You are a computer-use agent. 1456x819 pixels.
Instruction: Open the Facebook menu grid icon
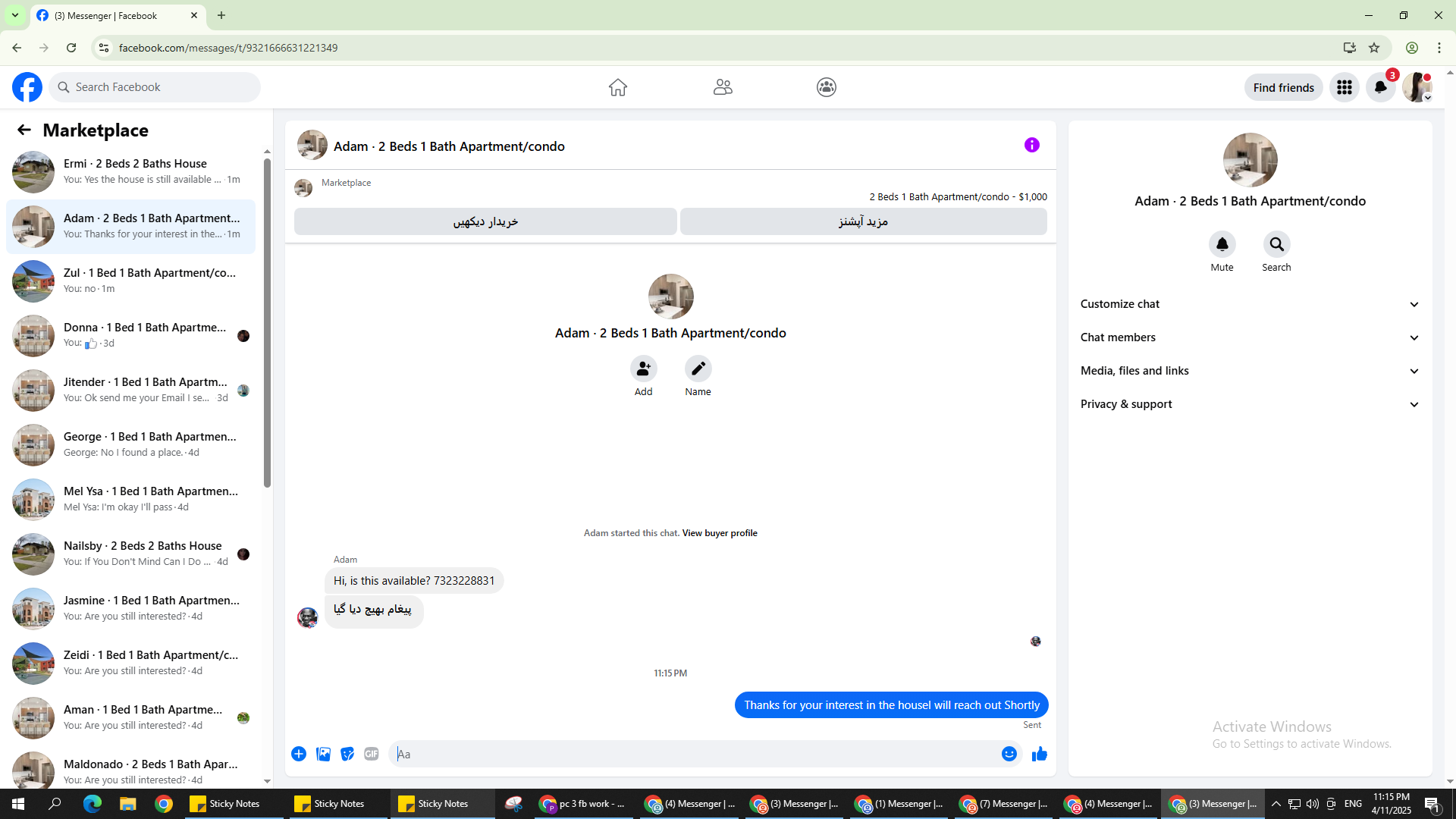pyautogui.click(x=1345, y=87)
